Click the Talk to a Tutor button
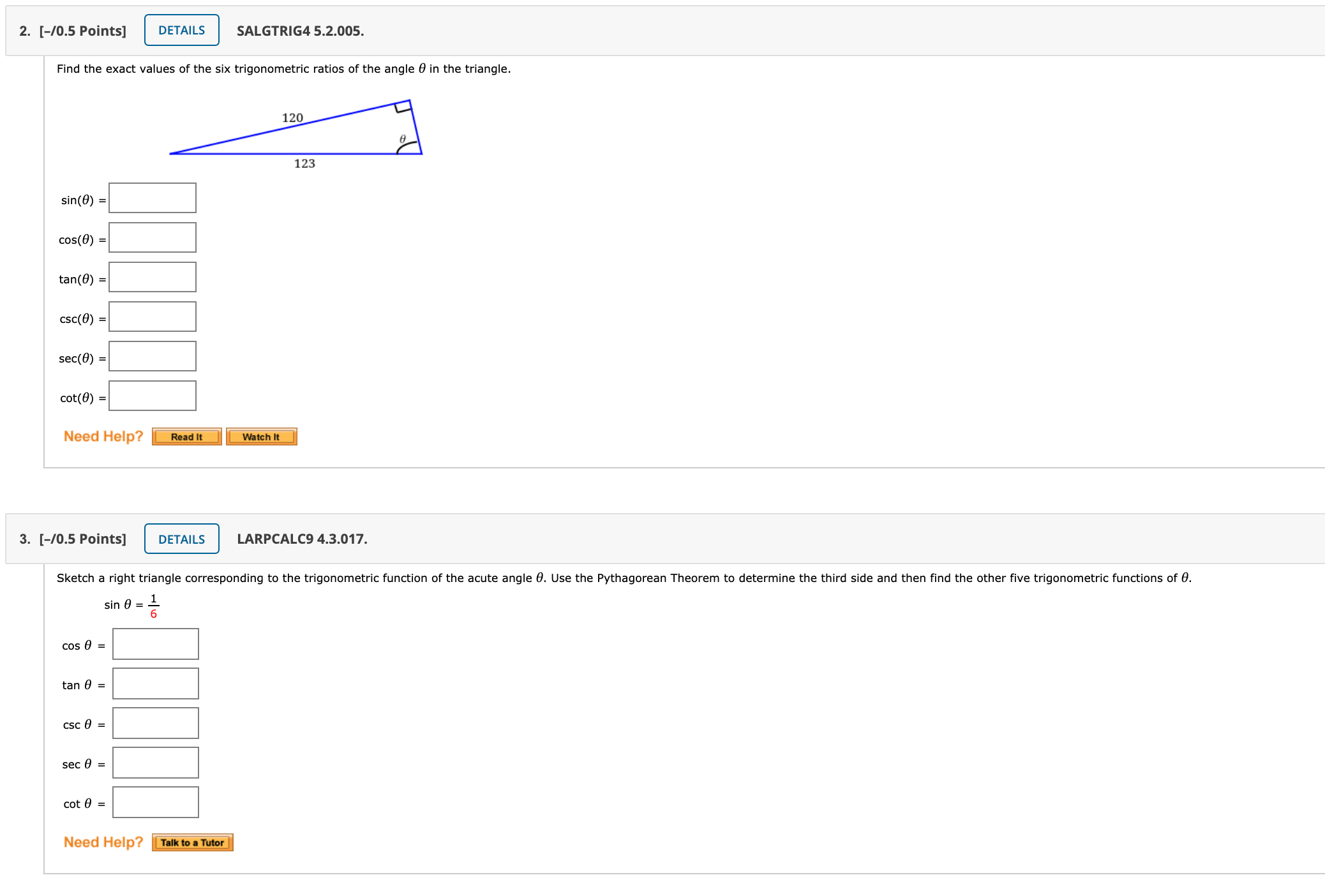 point(191,842)
